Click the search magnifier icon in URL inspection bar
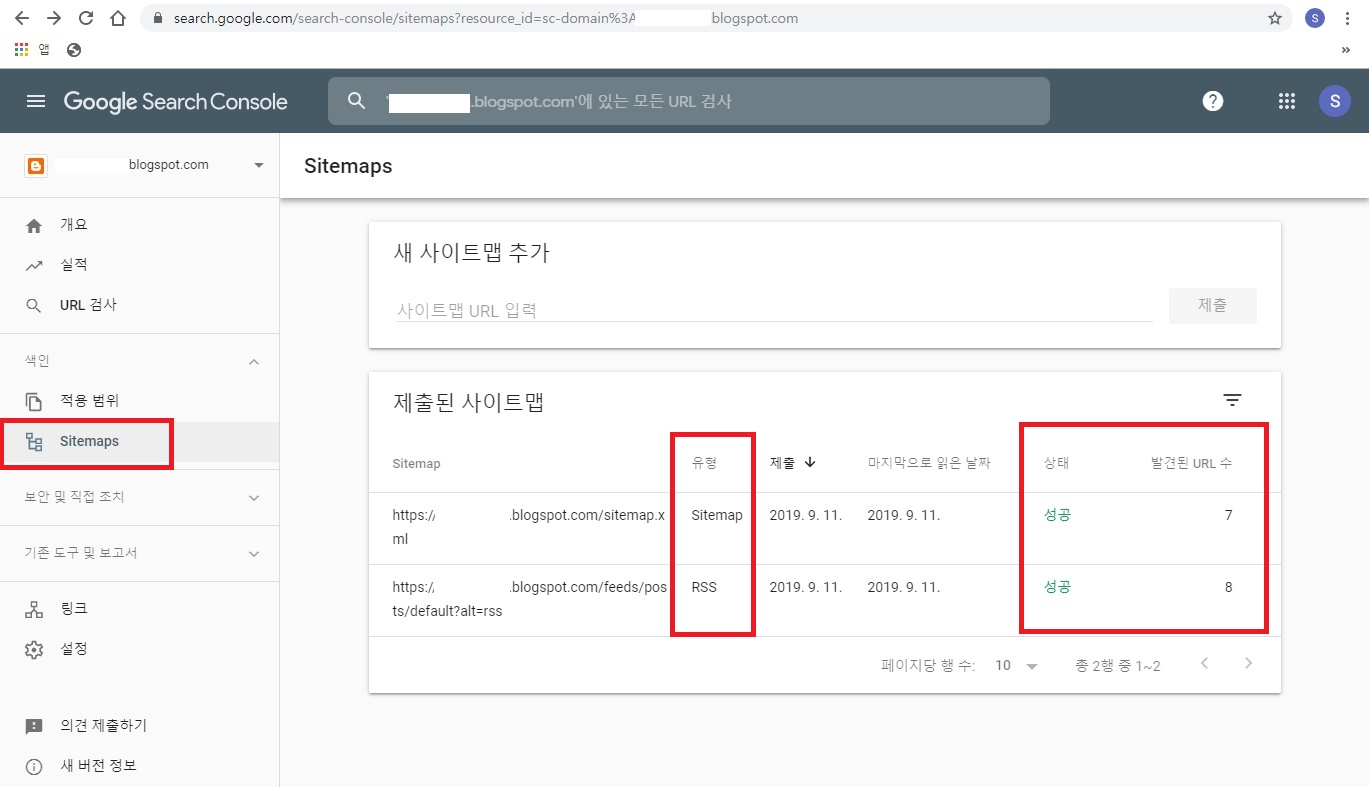The width and height of the screenshot is (1369, 787). tap(357, 101)
